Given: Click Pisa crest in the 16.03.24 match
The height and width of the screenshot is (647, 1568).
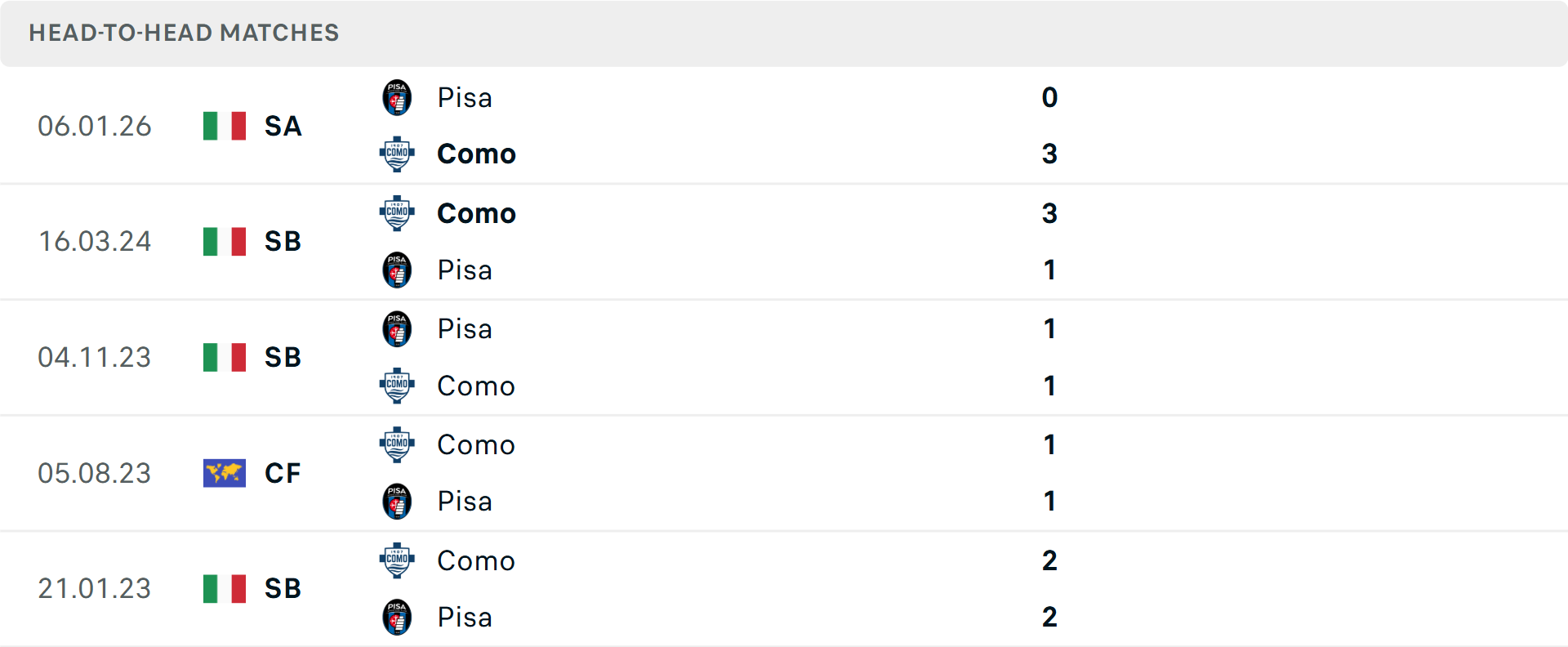Looking at the screenshot, I should pyautogui.click(x=397, y=270).
